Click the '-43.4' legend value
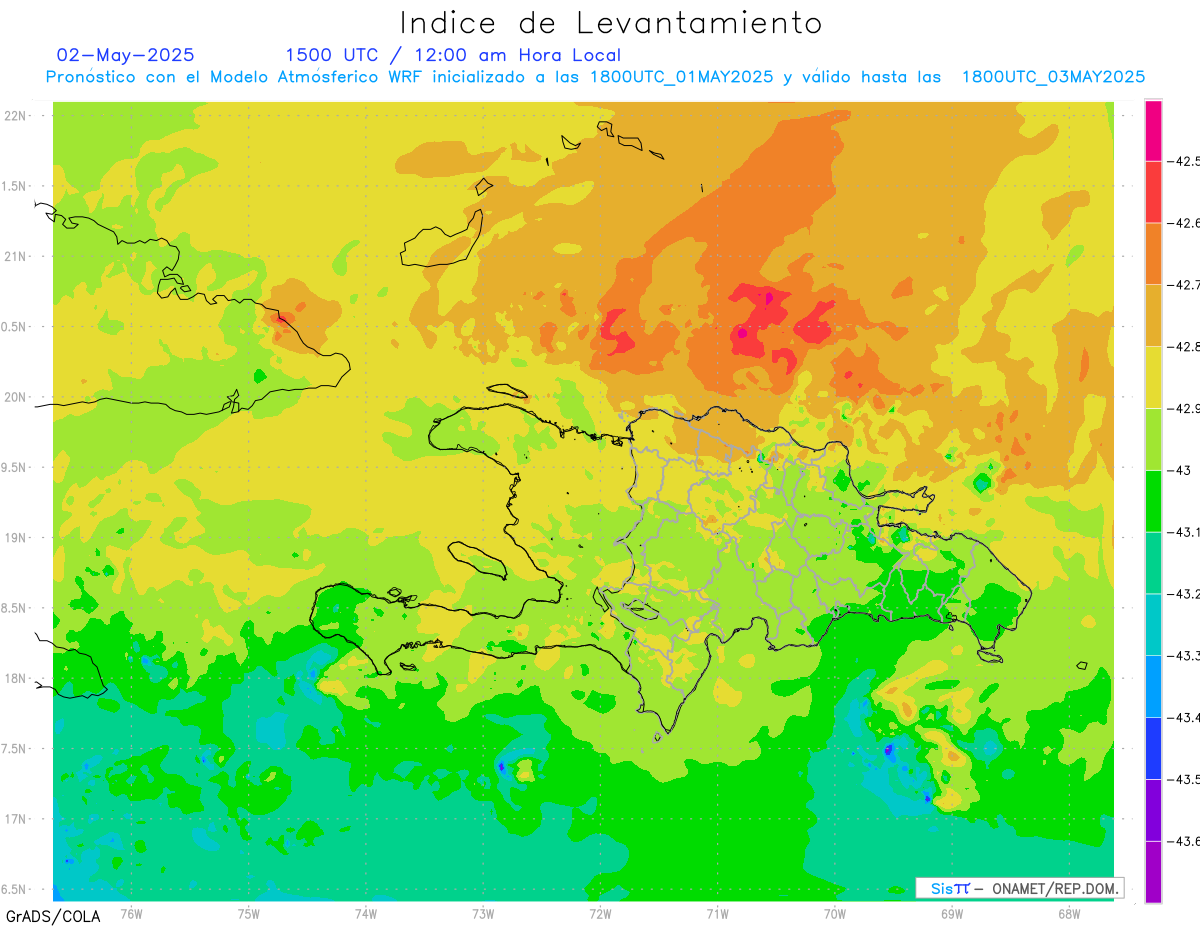This screenshot has height=927, width=1200. tap(1184, 718)
